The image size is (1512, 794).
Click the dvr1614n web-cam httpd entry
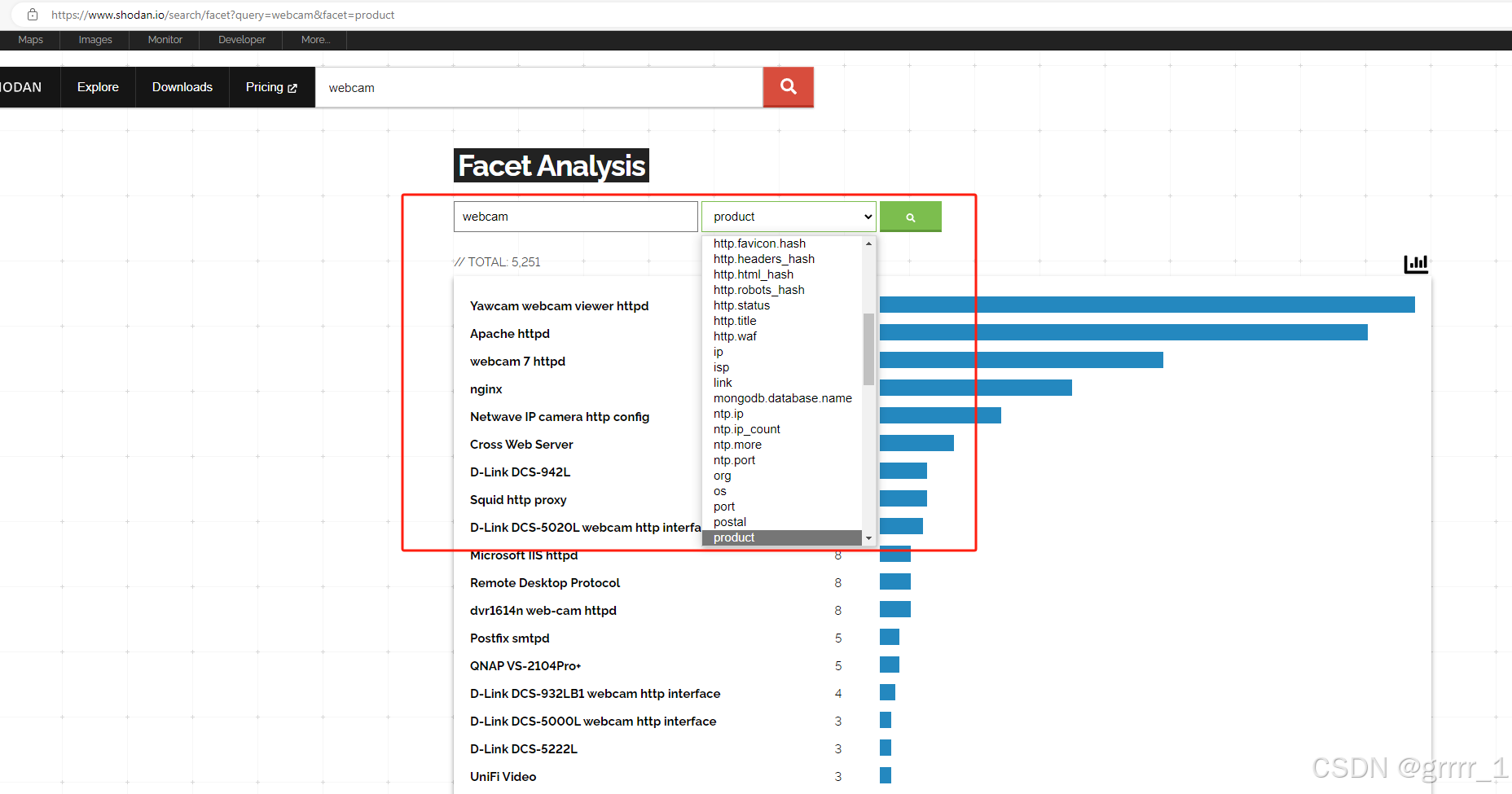coord(543,611)
